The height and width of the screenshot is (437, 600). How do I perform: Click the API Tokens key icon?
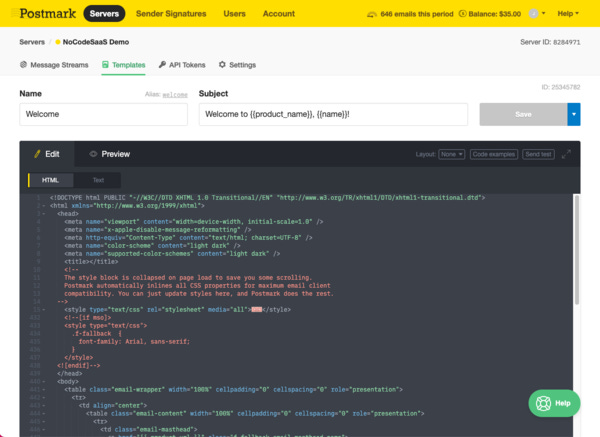point(162,65)
